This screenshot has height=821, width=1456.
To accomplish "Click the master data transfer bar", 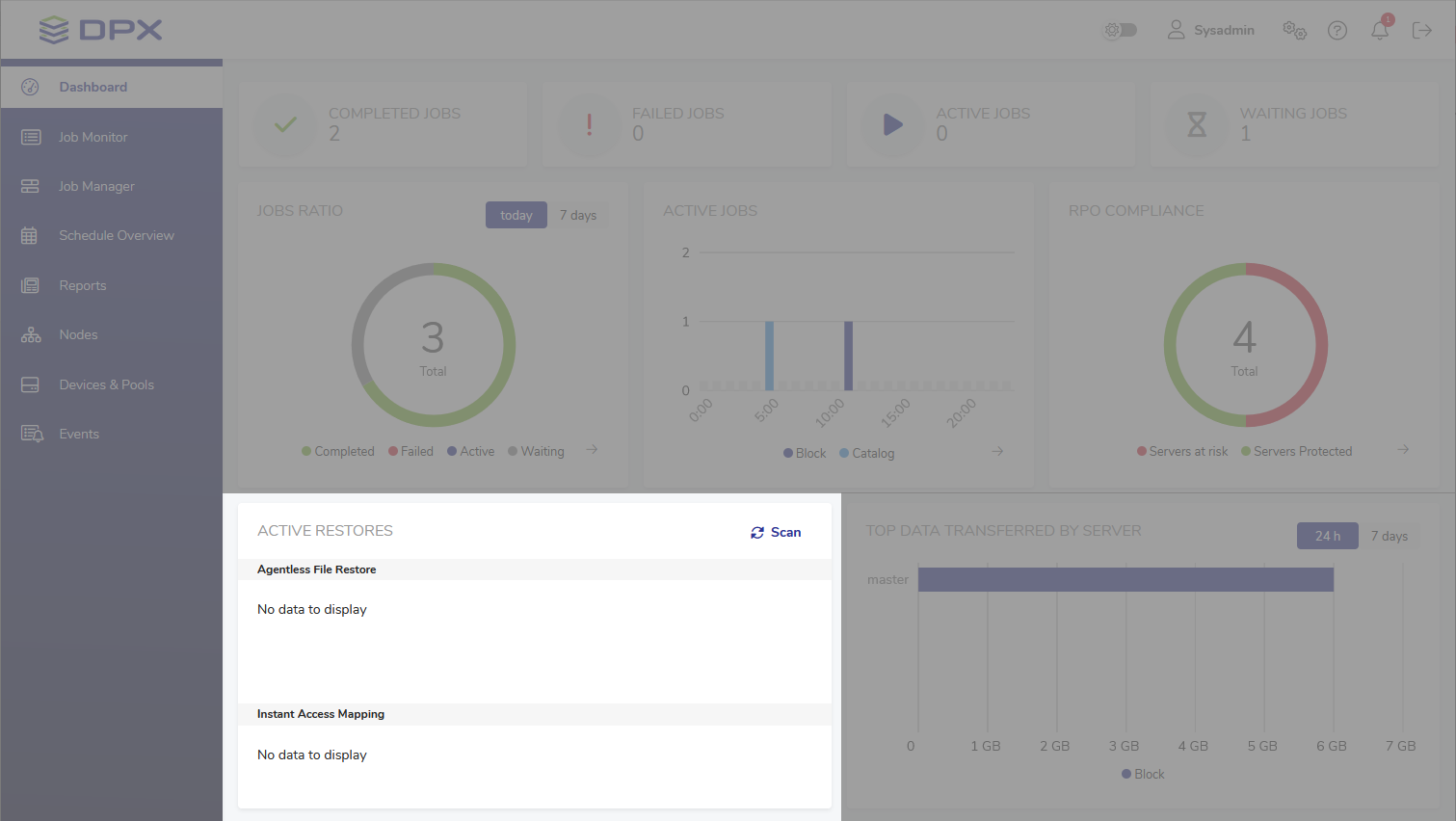I will pos(1125,580).
